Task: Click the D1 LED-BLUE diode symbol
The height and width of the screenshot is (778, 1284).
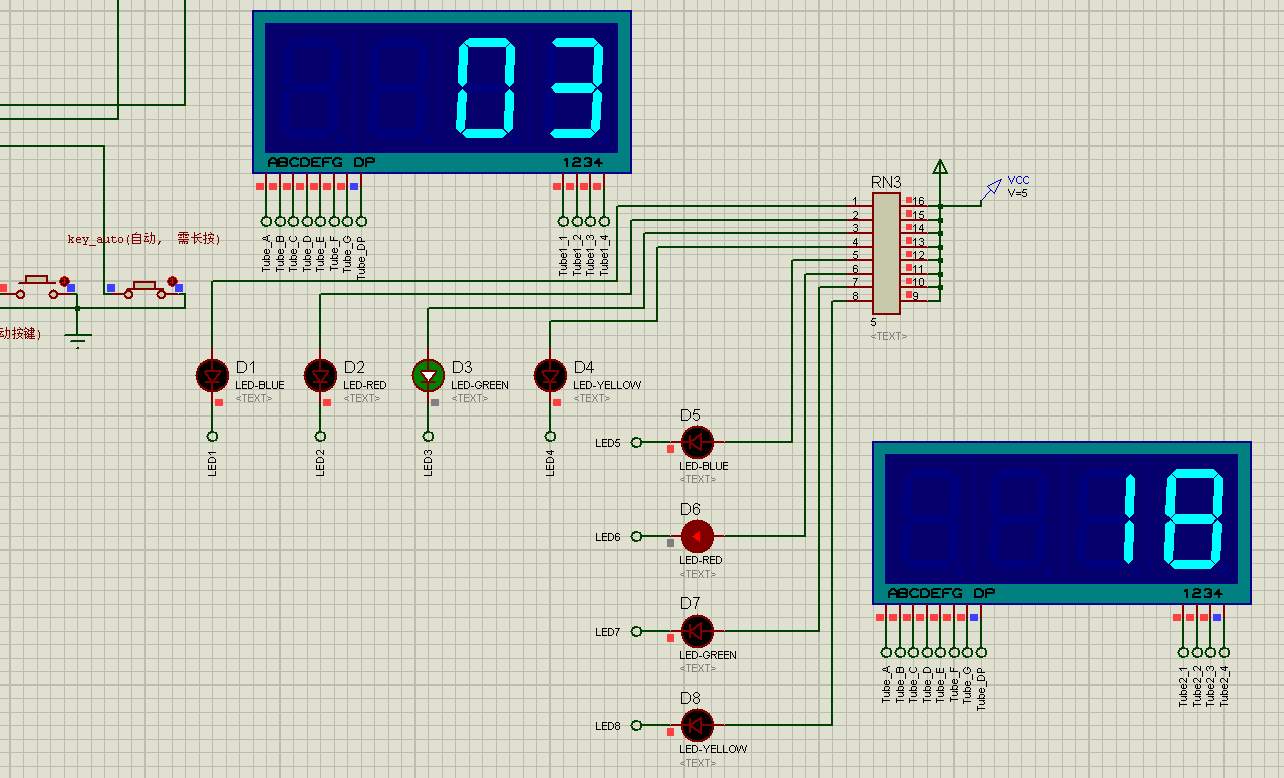Action: click(212, 375)
